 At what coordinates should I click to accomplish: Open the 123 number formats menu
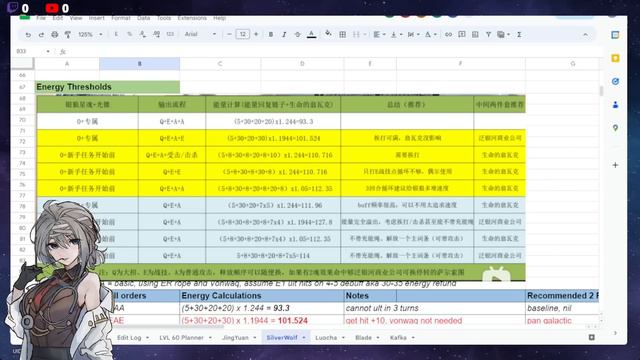[170, 35]
